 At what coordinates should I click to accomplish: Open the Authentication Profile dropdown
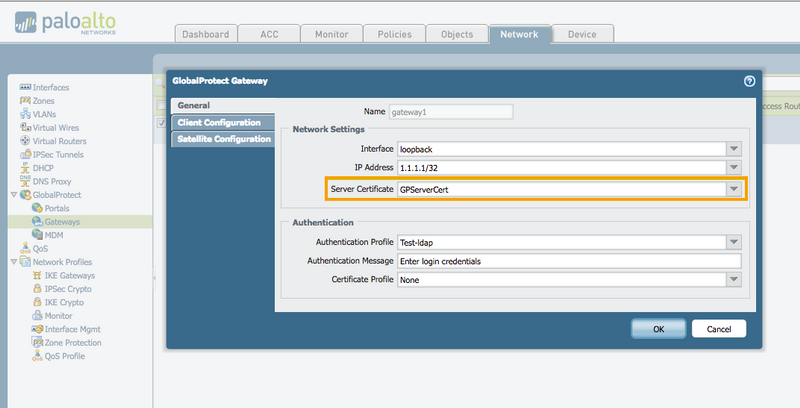tap(735, 241)
